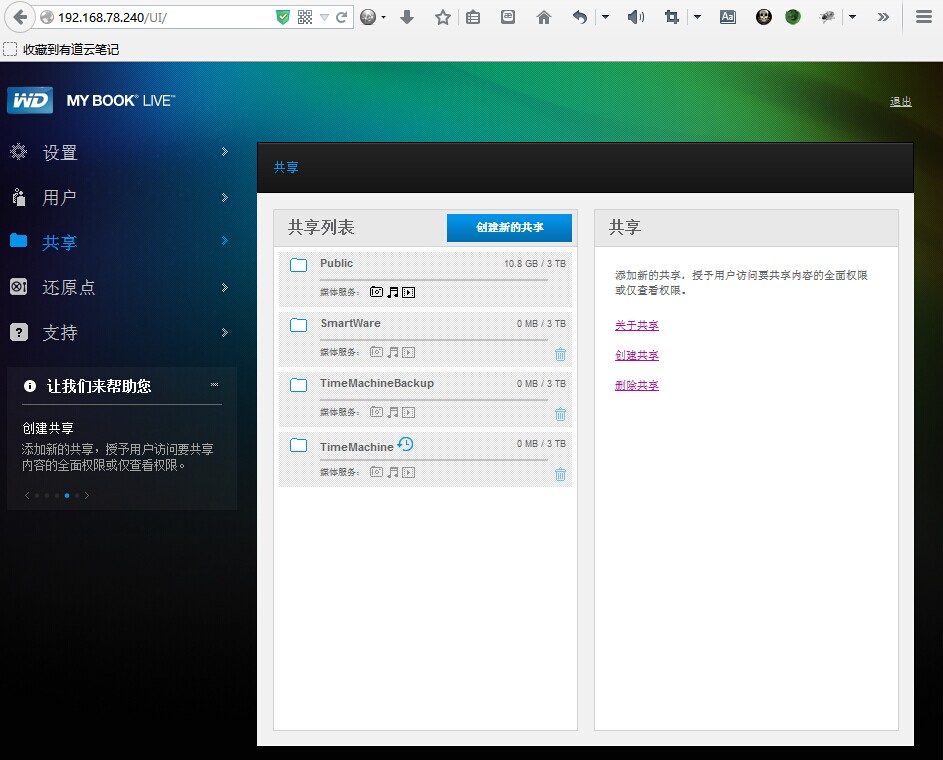The height and width of the screenshot is (760, 943).
Task: Click the Time Machine clock icon
Action: (x=406, y=444)
